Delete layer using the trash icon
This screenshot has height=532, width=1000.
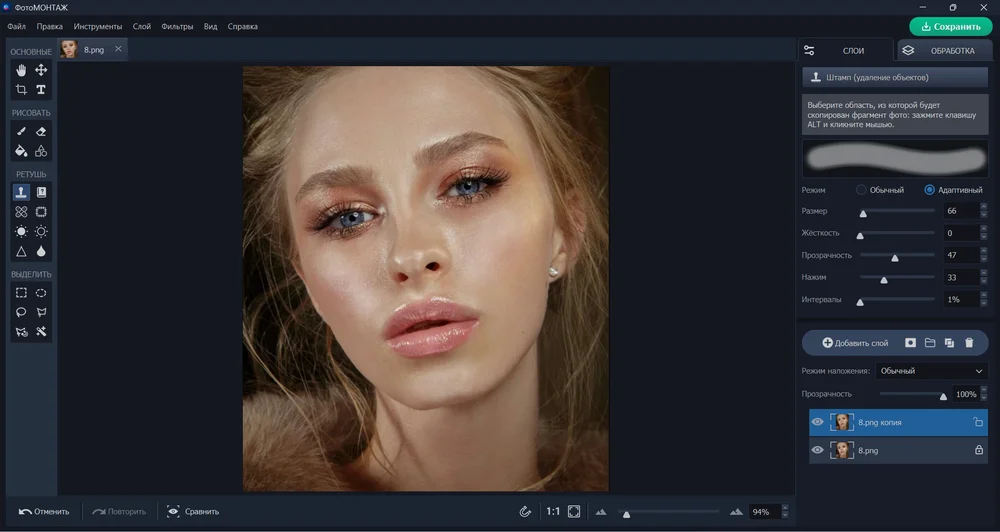click(x=969, y=343)
